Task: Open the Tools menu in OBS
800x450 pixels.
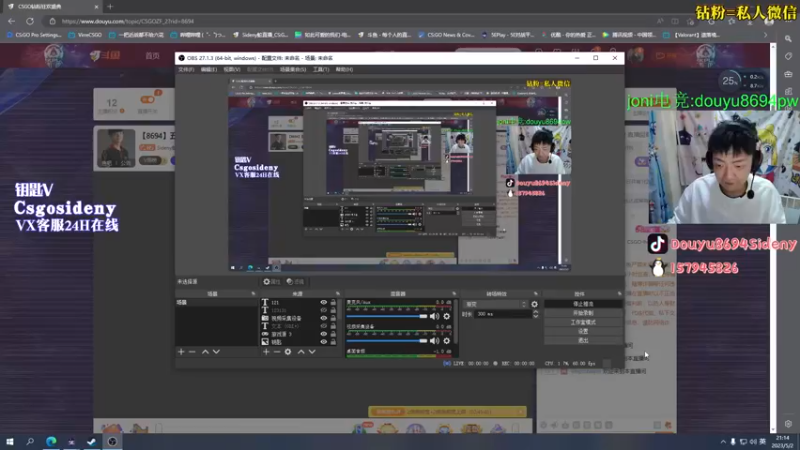Action: (321, 69)
